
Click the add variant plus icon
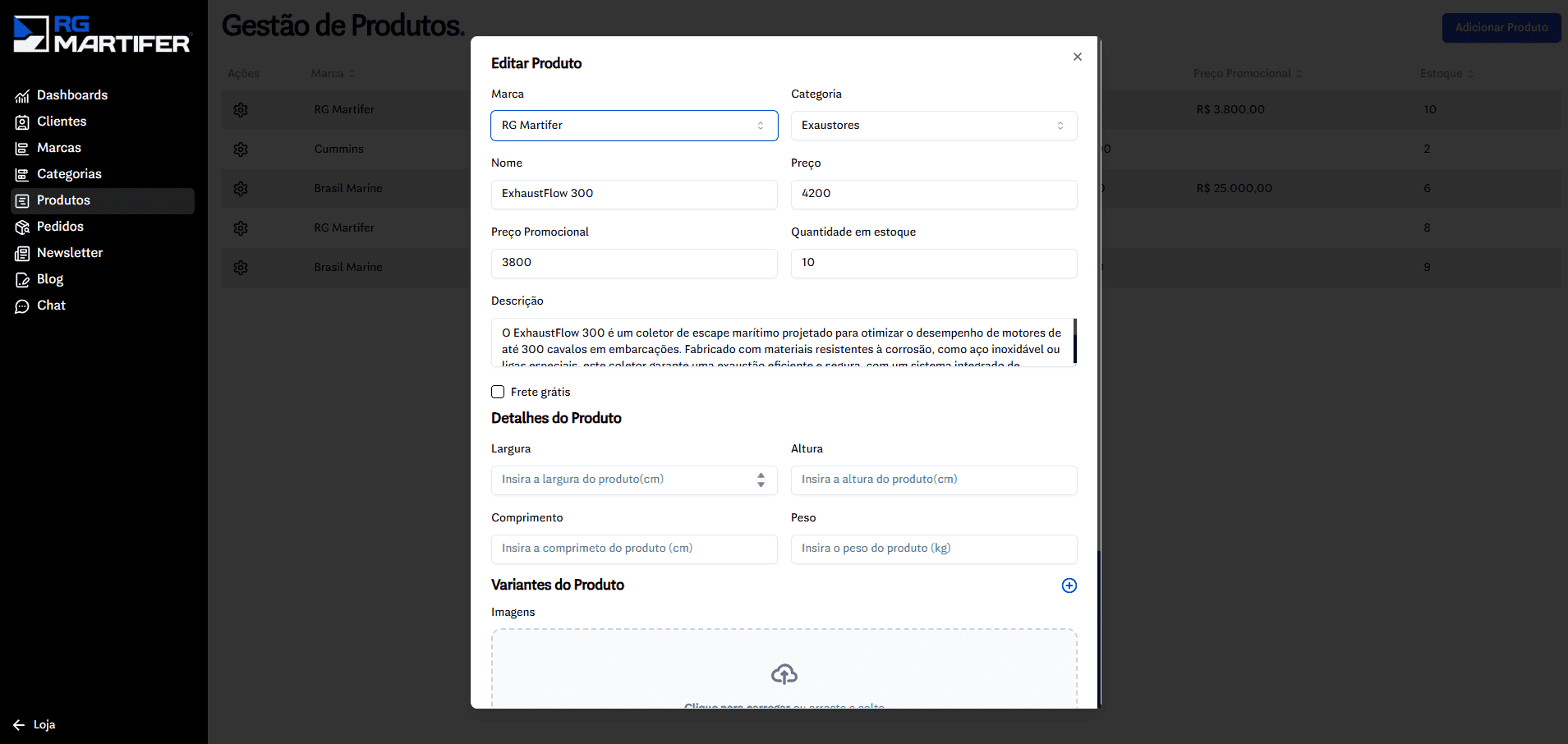tap(1069, 586)
